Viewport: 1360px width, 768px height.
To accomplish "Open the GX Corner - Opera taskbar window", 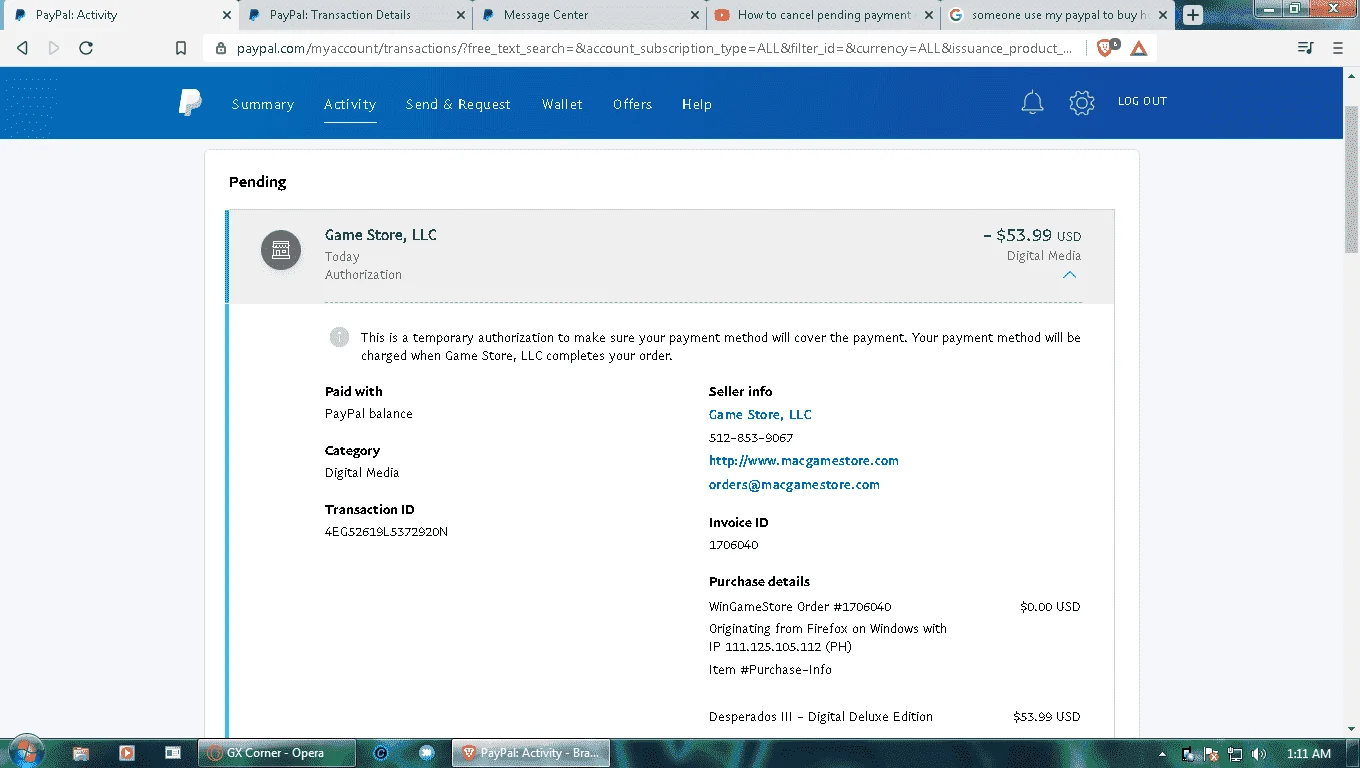I will coord(276,752).
